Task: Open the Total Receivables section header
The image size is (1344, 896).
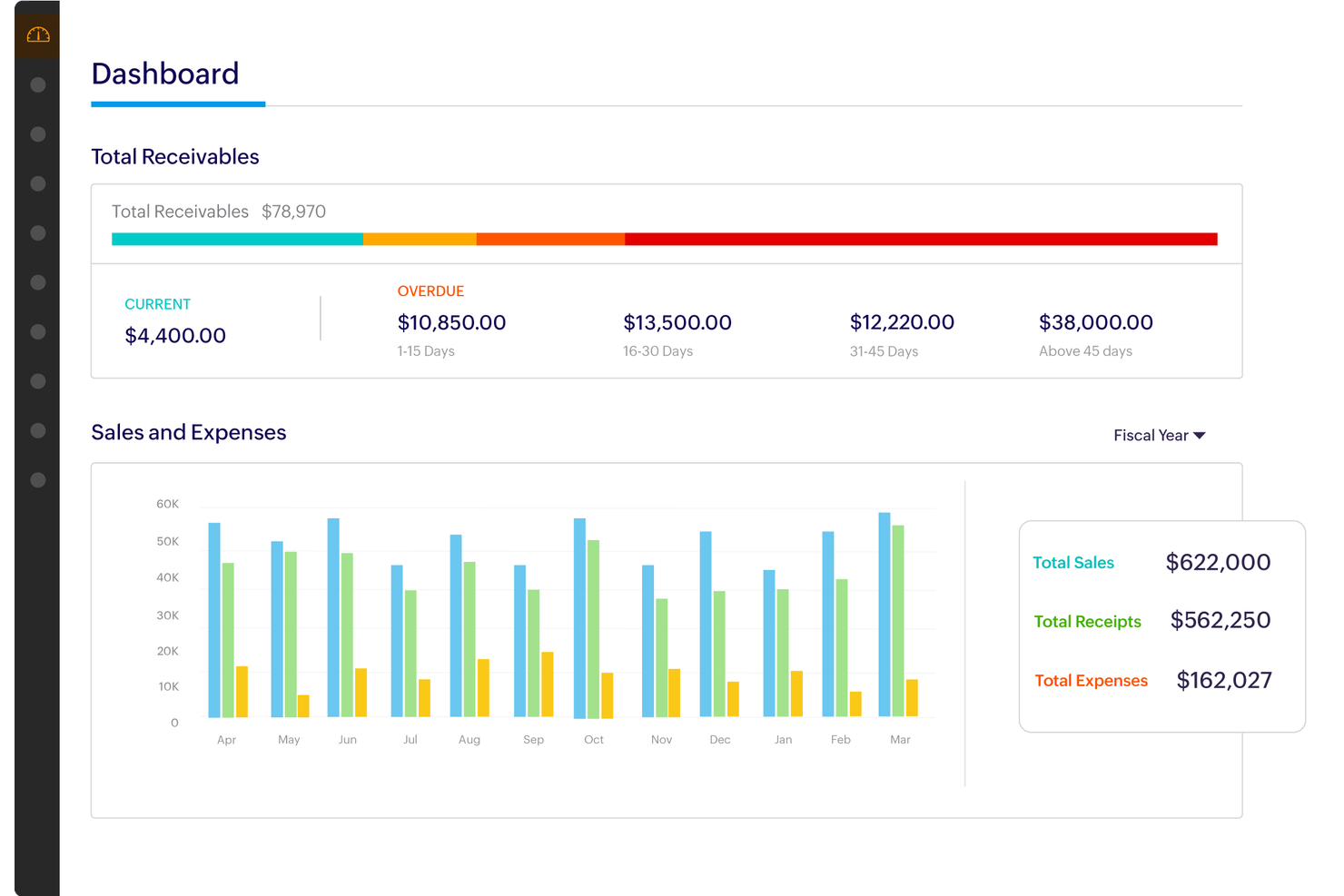Action: tap(174, 156)
